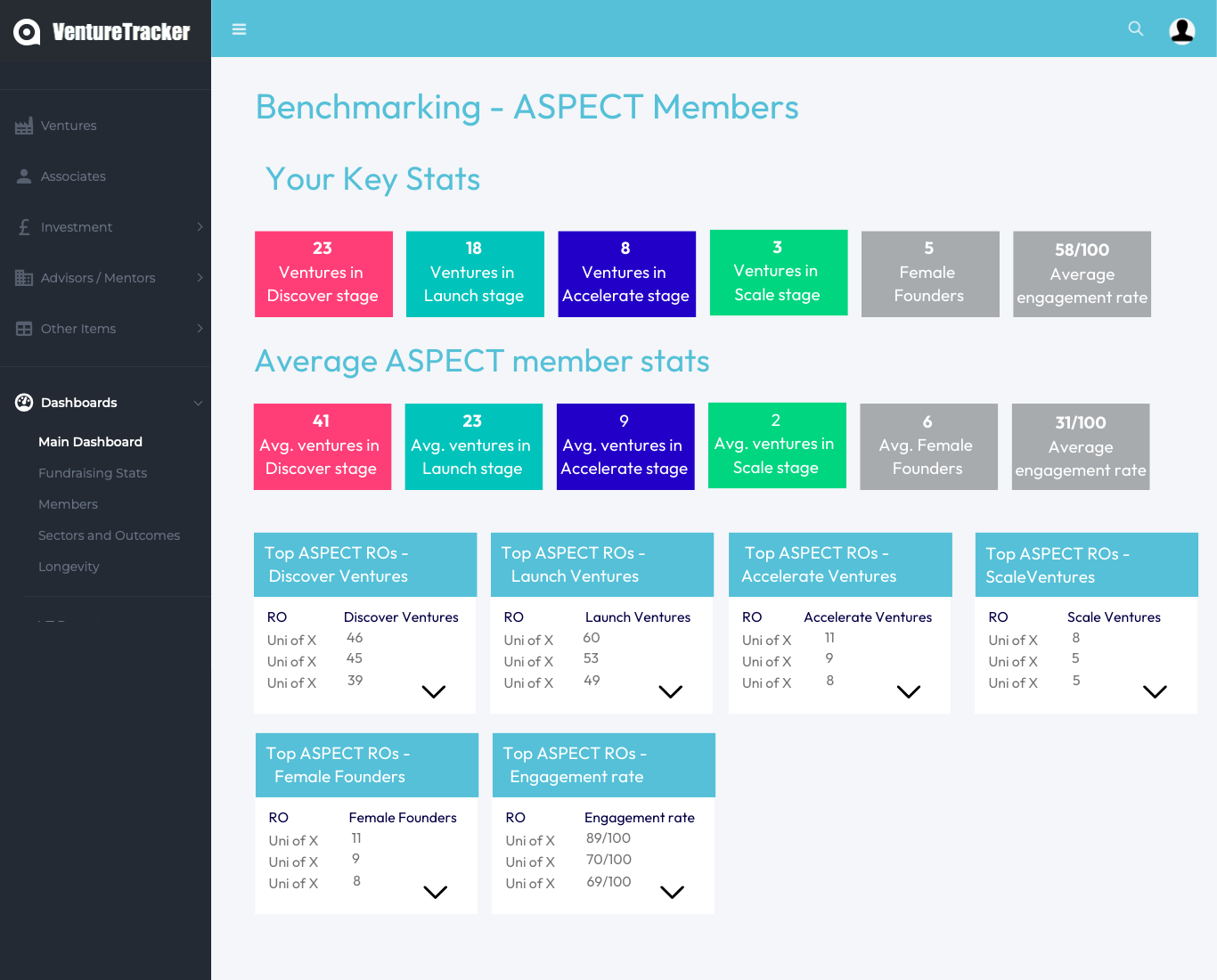This screenshot has width=1217, height=980.
Task: Click the Associates person icon
Action: [x=24, y=176]
